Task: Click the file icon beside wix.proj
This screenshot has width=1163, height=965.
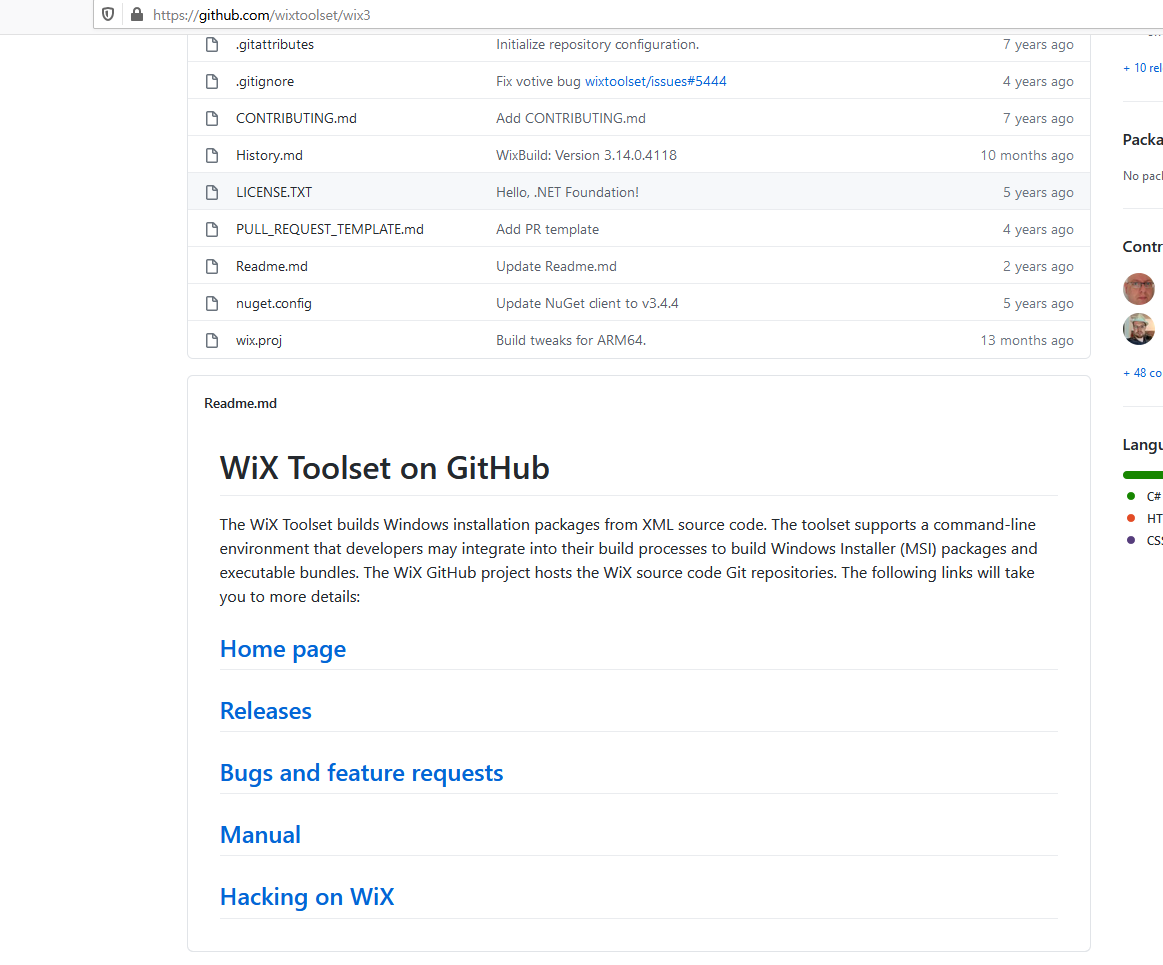Action: coord(212,341)
